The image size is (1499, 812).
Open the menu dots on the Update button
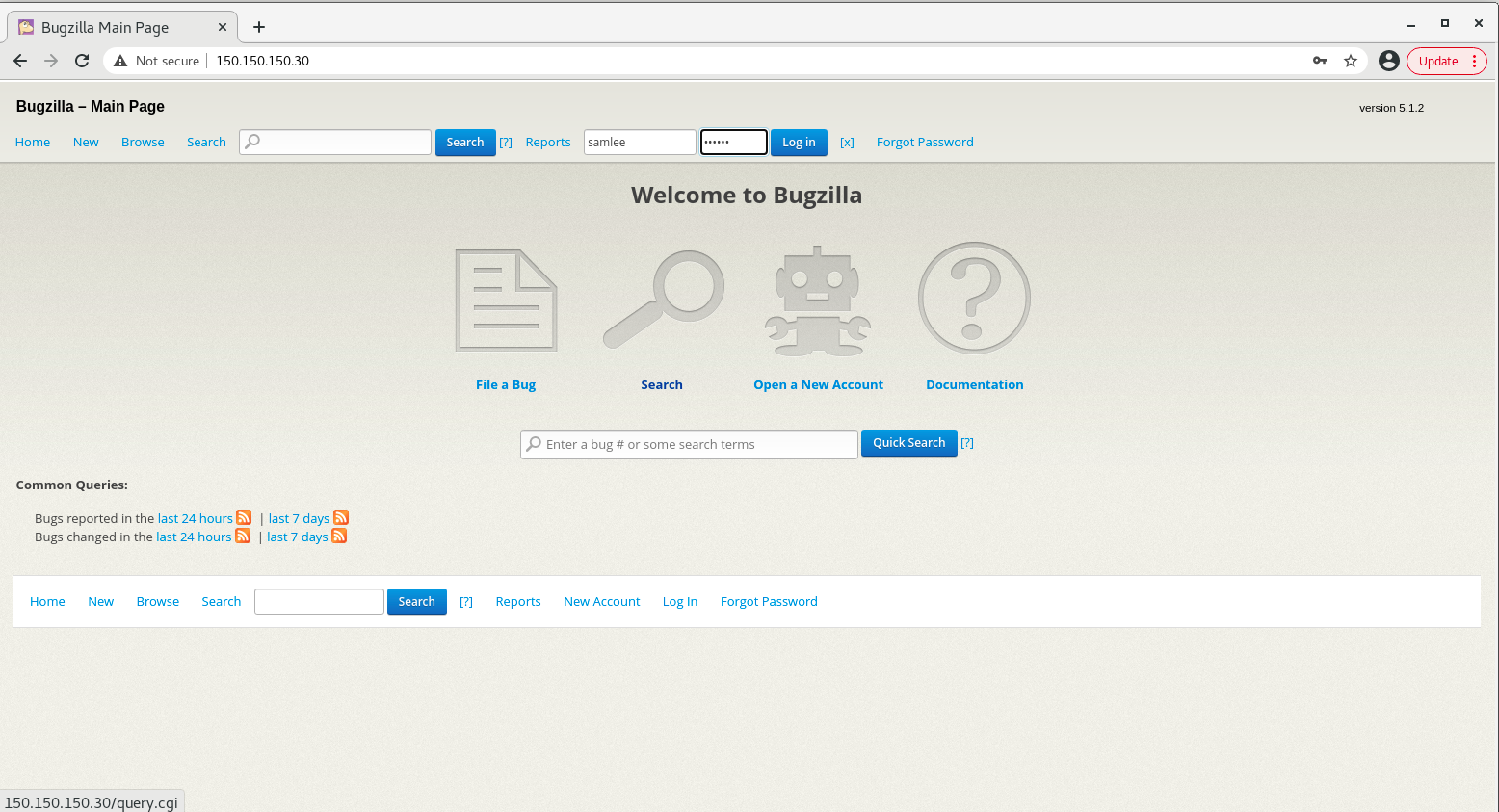point(1474,61)
